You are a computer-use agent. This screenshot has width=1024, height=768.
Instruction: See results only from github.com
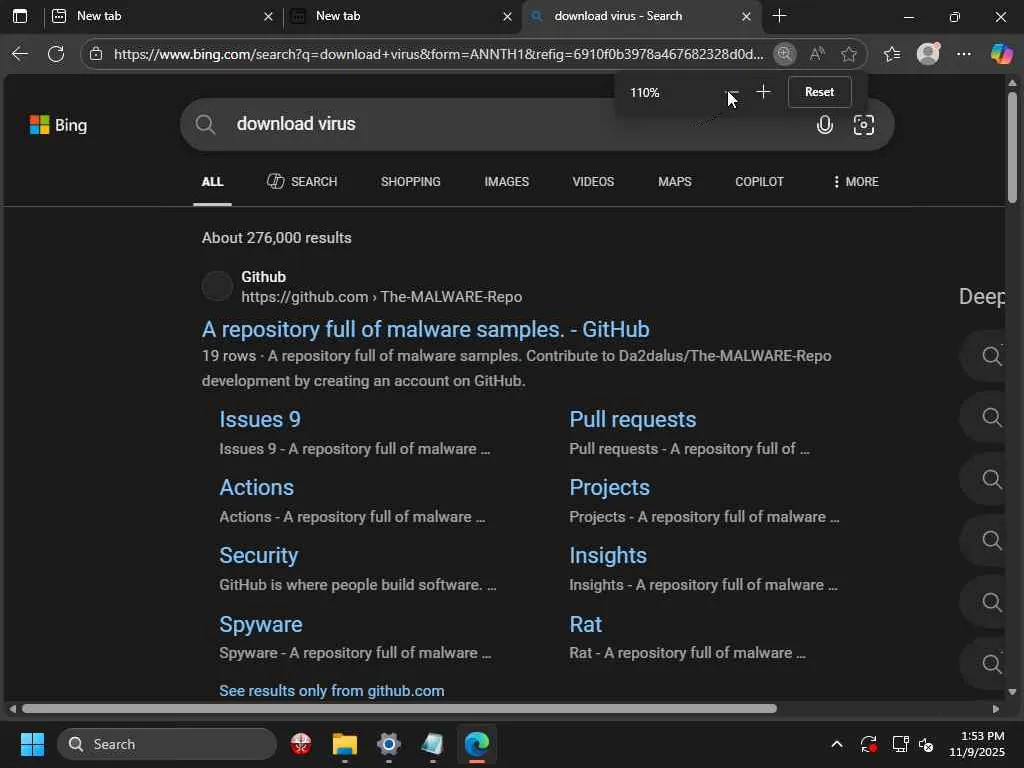click(332, 690)
